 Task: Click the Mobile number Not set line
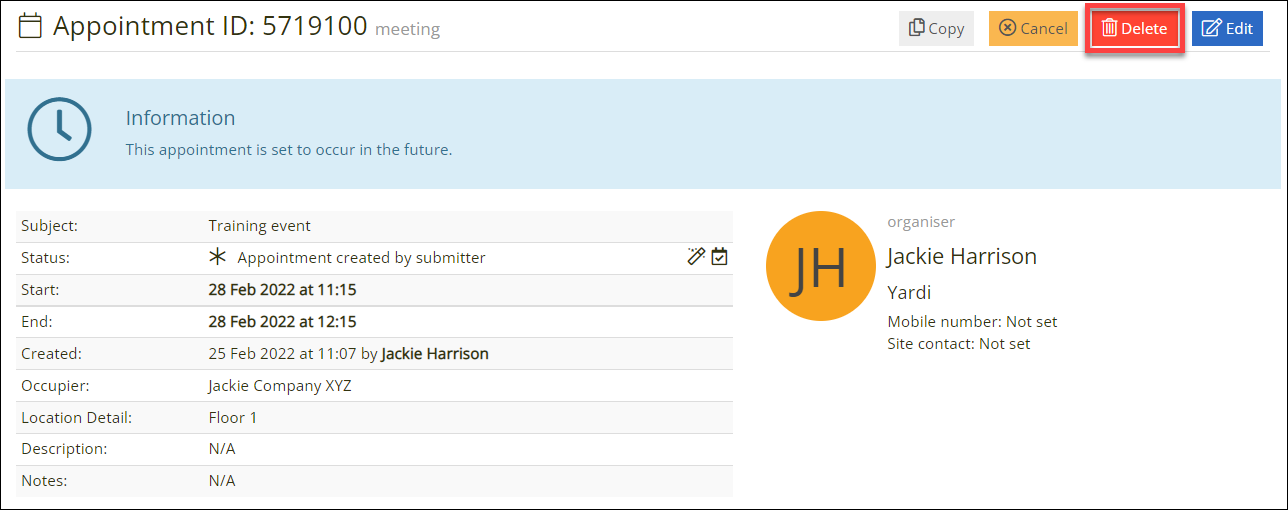click(972, 322)
